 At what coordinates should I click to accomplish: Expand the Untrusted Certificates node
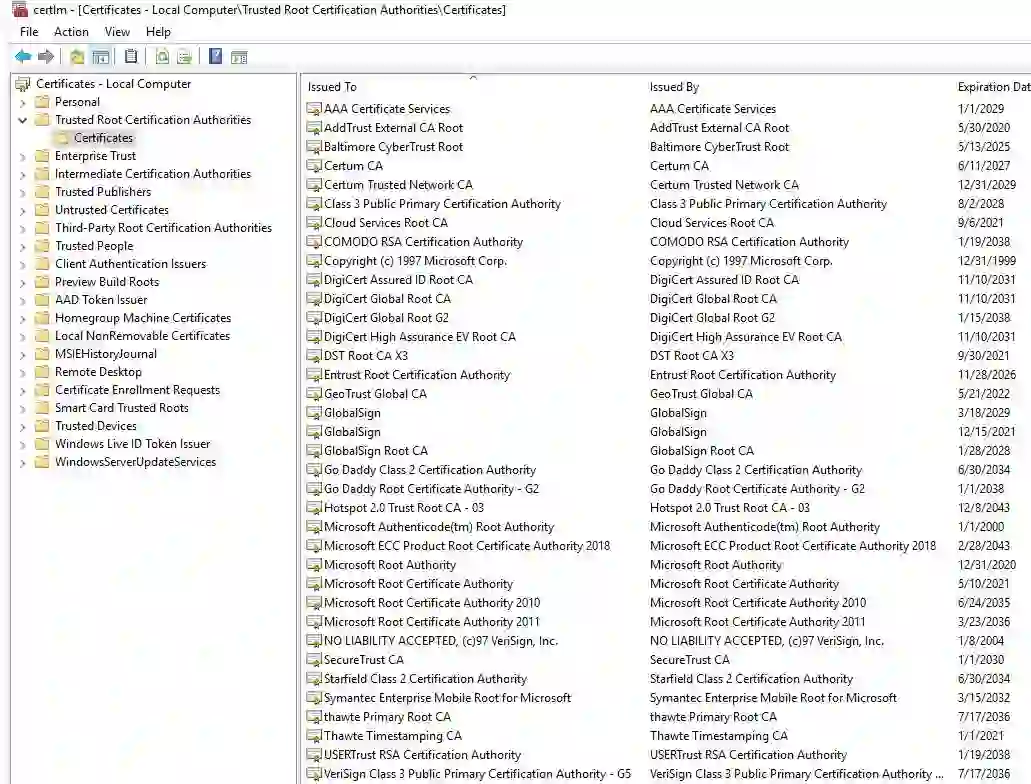22,211
